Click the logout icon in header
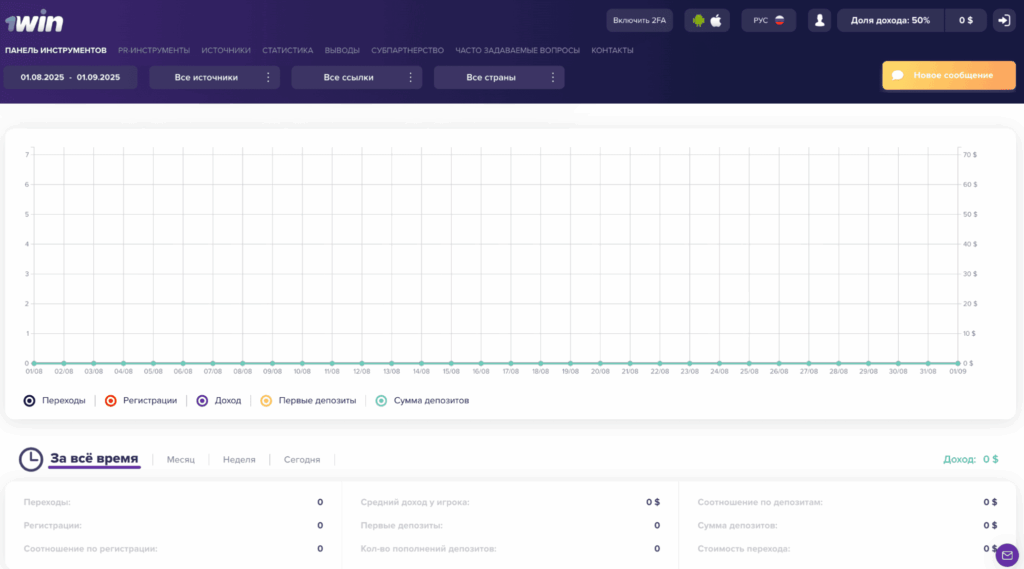1024x569 pixels. point(1003,20)
